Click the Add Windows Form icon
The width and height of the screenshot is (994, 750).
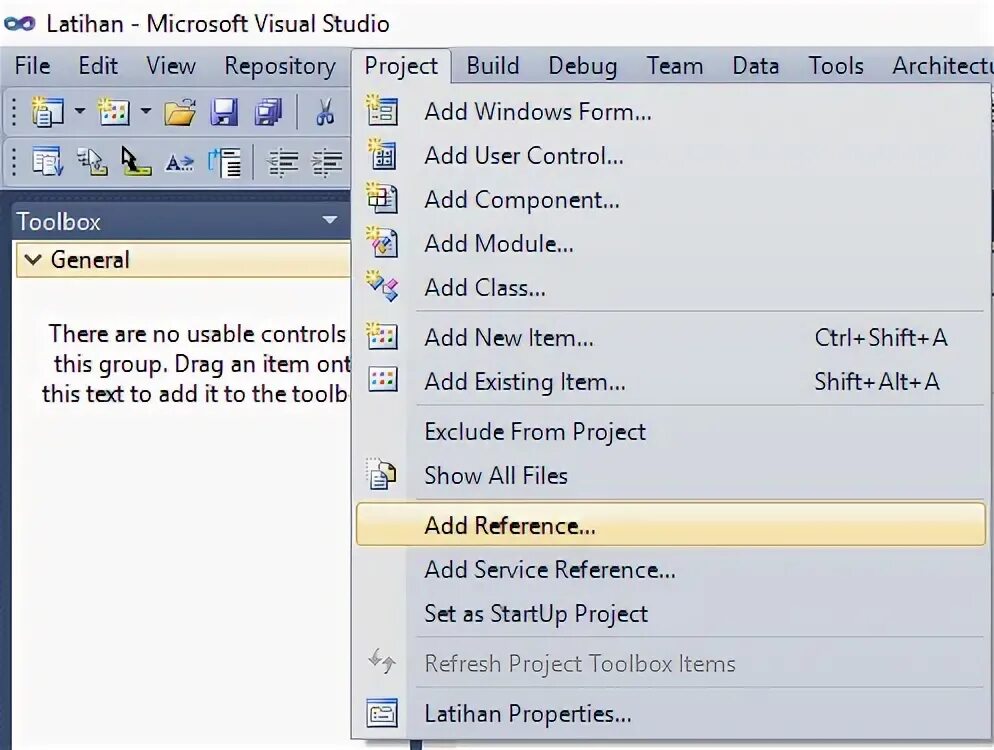point(382,110)
